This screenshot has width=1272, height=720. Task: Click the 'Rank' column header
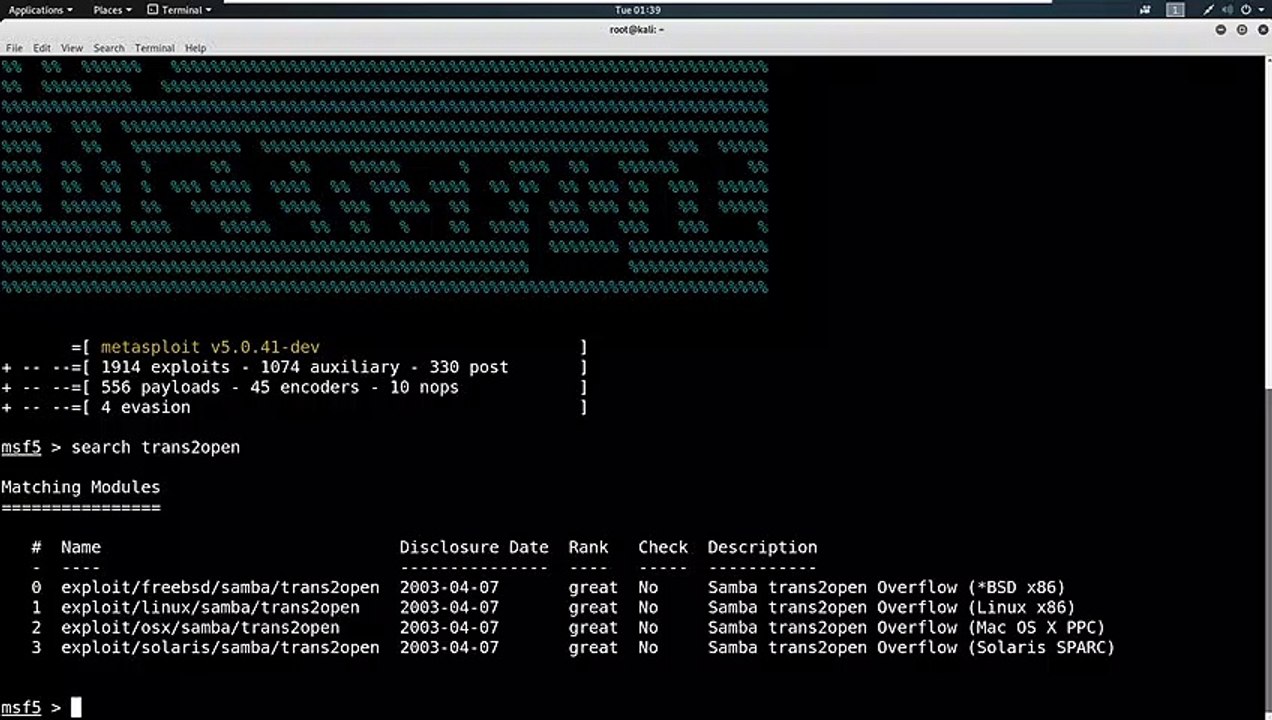pyautogui.click(x=589, y=547)
